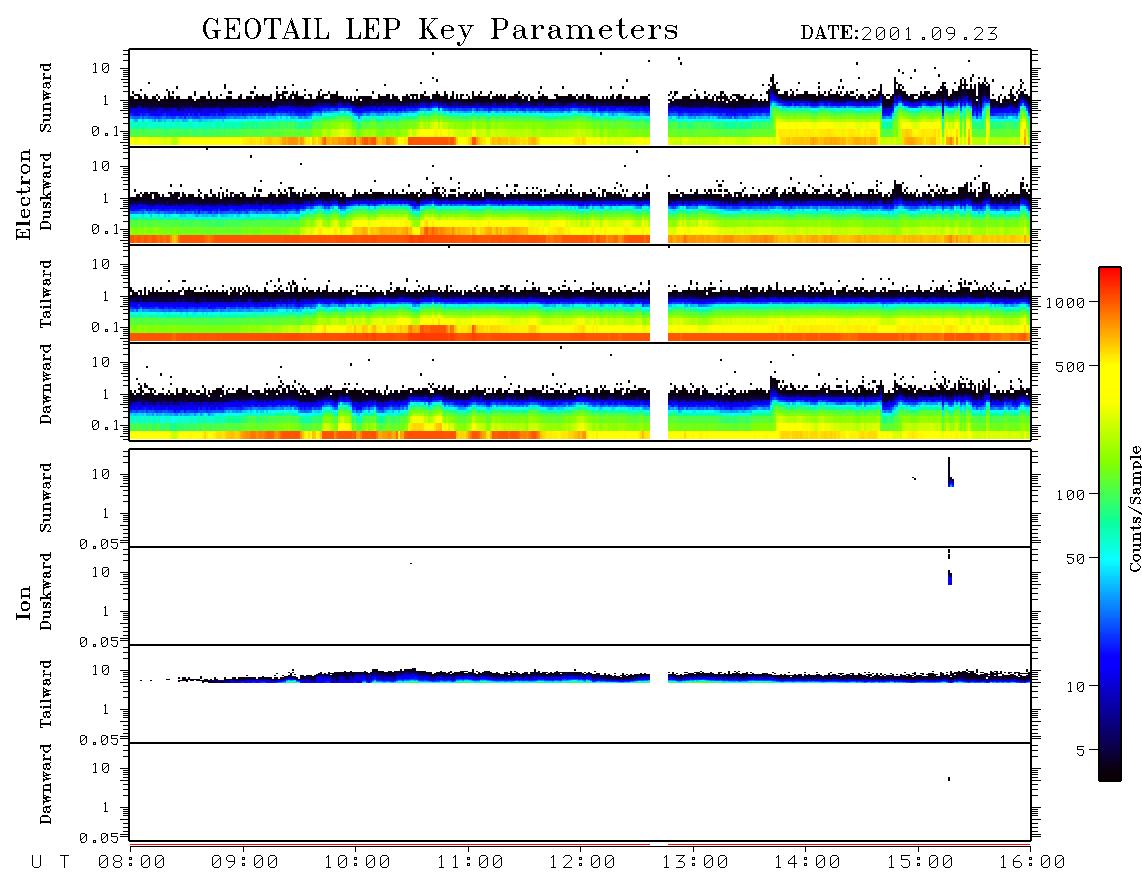Screen dimensions: 1142x880
Task: Click the 14:00 time tick label
Action: [x=807, y=862]
